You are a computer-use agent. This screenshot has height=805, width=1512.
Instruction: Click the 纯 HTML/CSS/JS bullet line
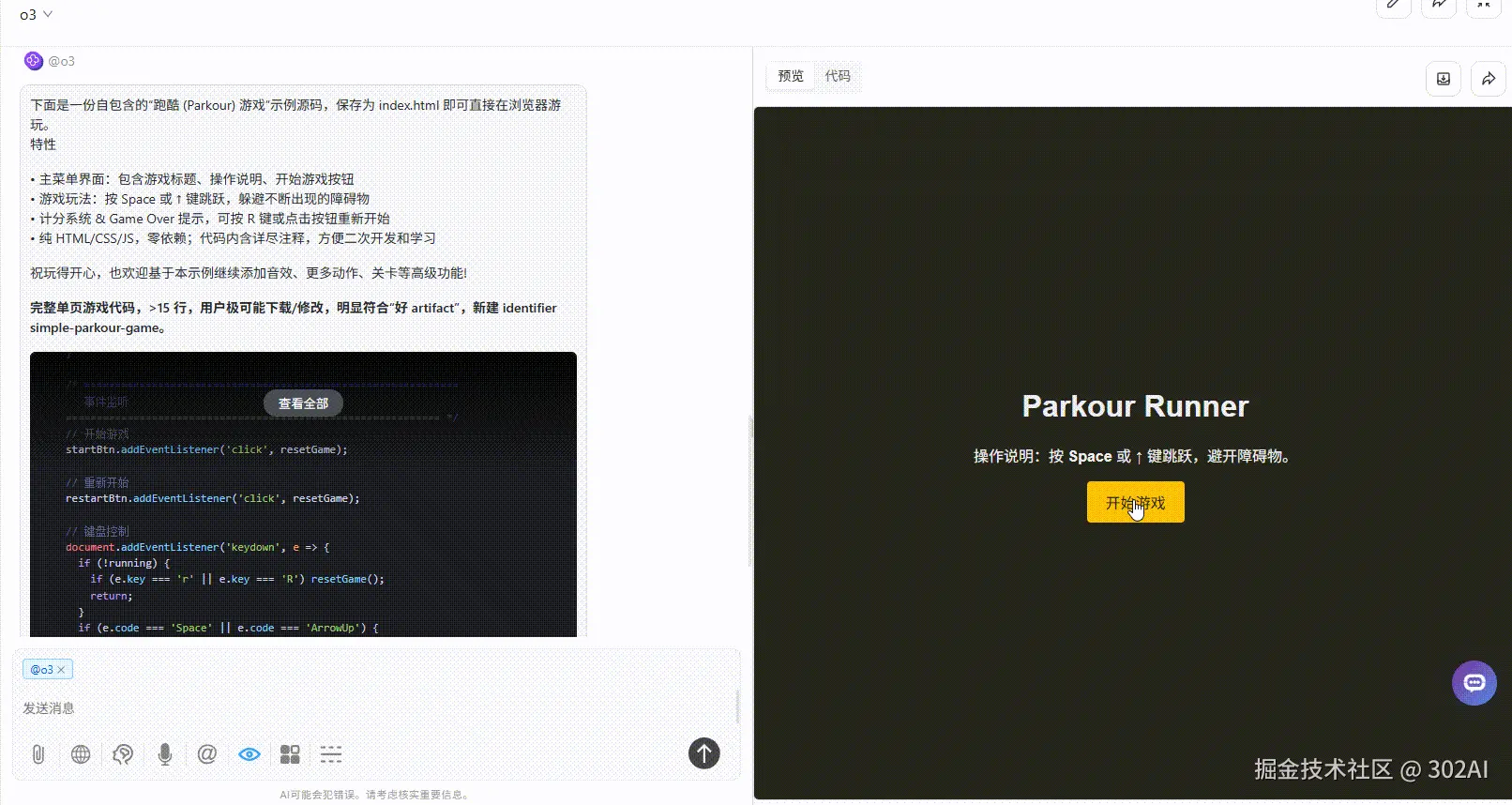pyautogui.click(x=233, y=238)
